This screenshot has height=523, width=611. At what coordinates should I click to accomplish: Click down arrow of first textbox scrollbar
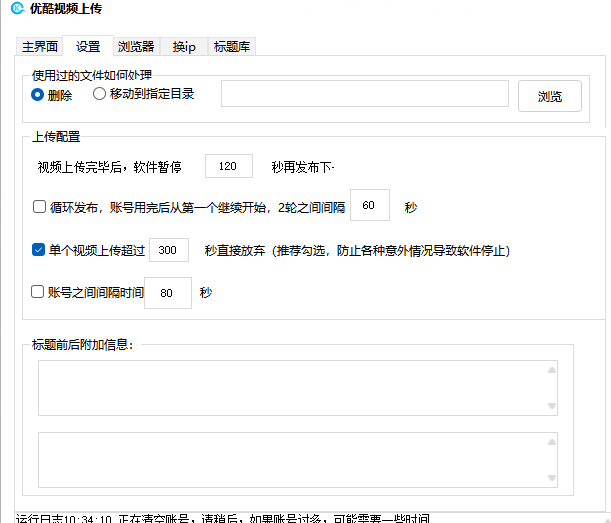pos(552,406)
